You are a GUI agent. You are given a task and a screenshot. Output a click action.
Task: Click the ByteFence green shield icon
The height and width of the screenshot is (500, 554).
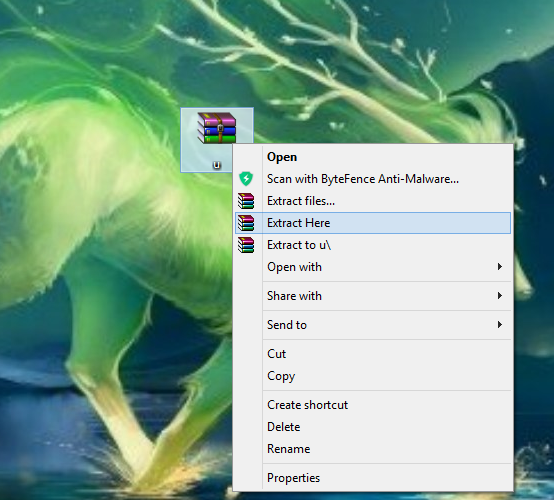click(x=246, y=179)
